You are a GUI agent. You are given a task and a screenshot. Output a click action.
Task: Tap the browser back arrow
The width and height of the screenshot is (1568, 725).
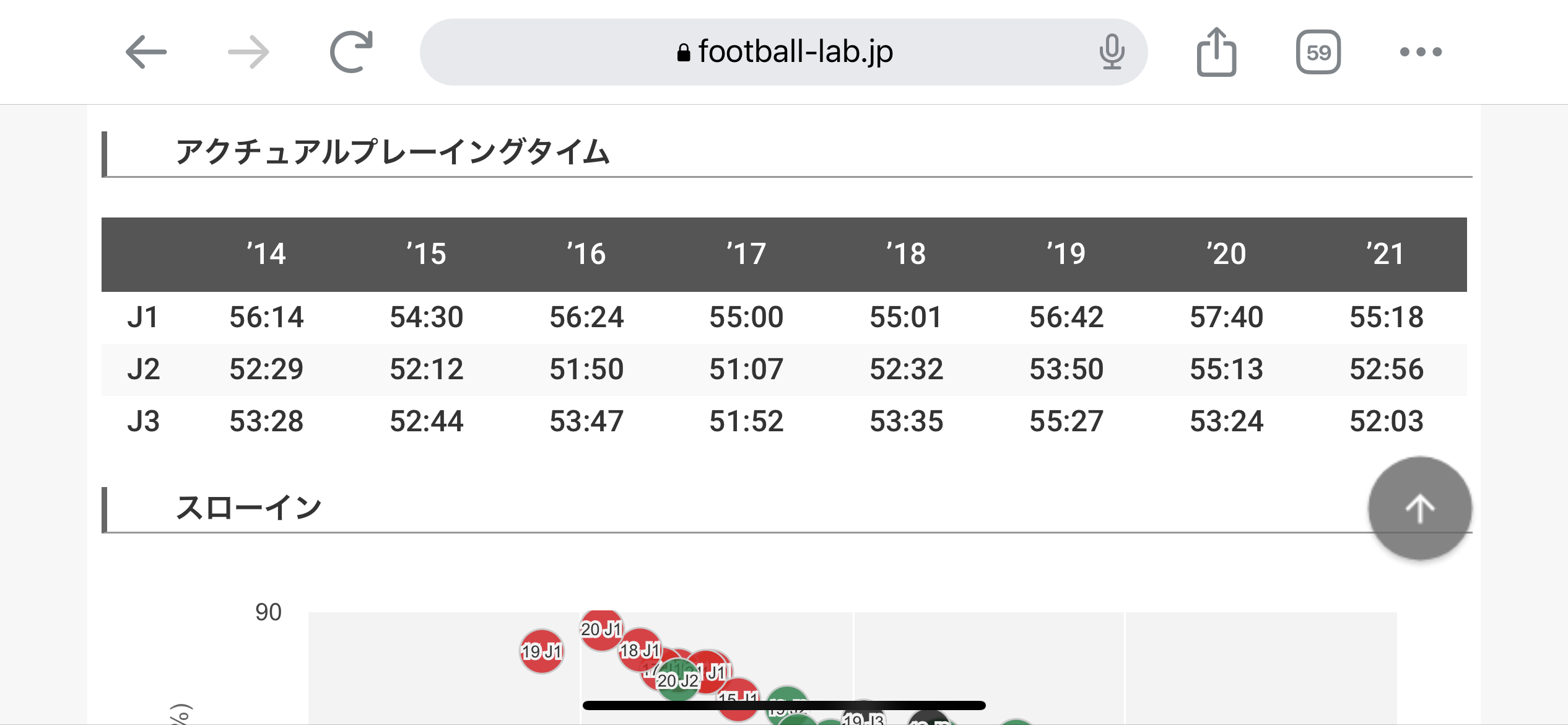(x=146, y=52)
